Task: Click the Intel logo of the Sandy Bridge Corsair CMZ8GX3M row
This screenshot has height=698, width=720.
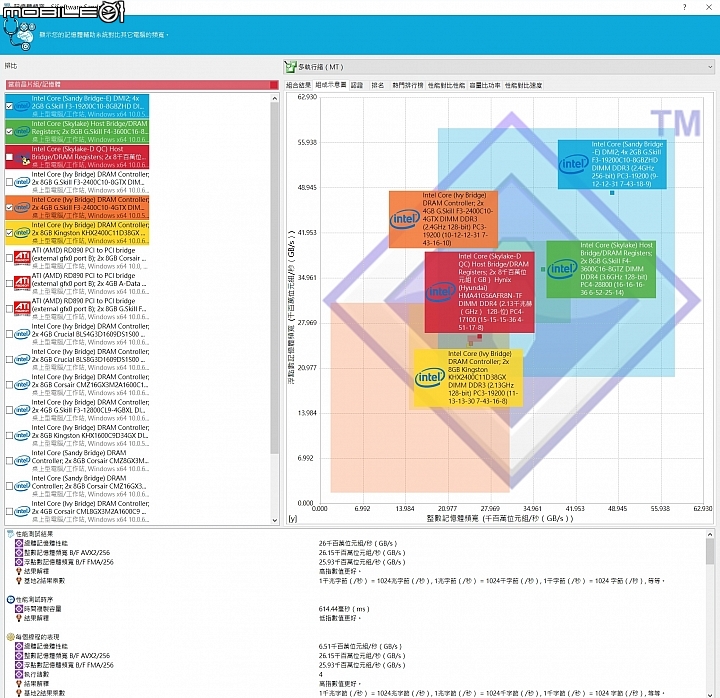Action: 22,461
